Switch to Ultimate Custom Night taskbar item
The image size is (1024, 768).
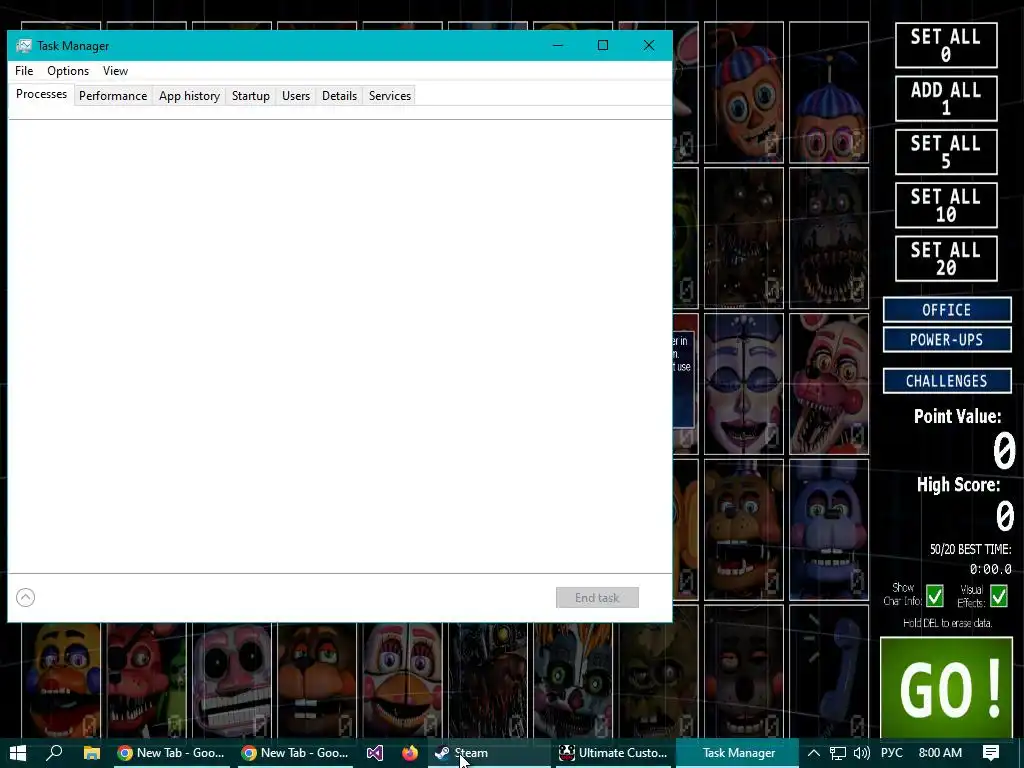613,753
